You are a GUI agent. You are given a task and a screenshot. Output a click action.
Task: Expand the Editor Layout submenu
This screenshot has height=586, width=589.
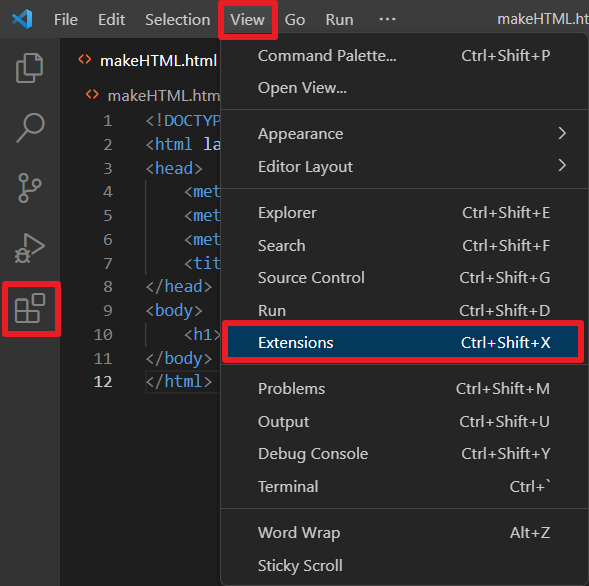pyautogui.click(x=404, y=166)
